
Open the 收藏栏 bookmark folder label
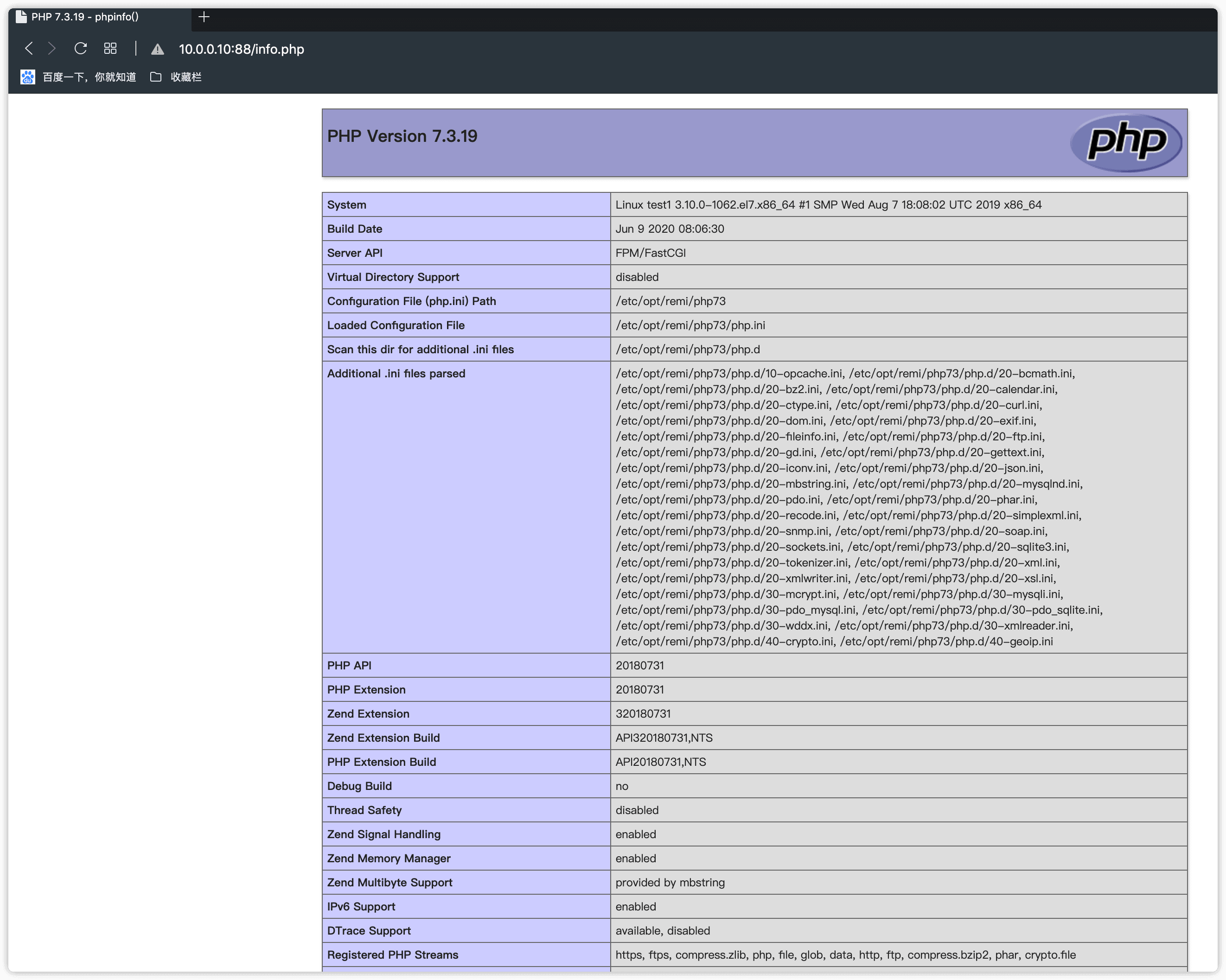(186, 77)
